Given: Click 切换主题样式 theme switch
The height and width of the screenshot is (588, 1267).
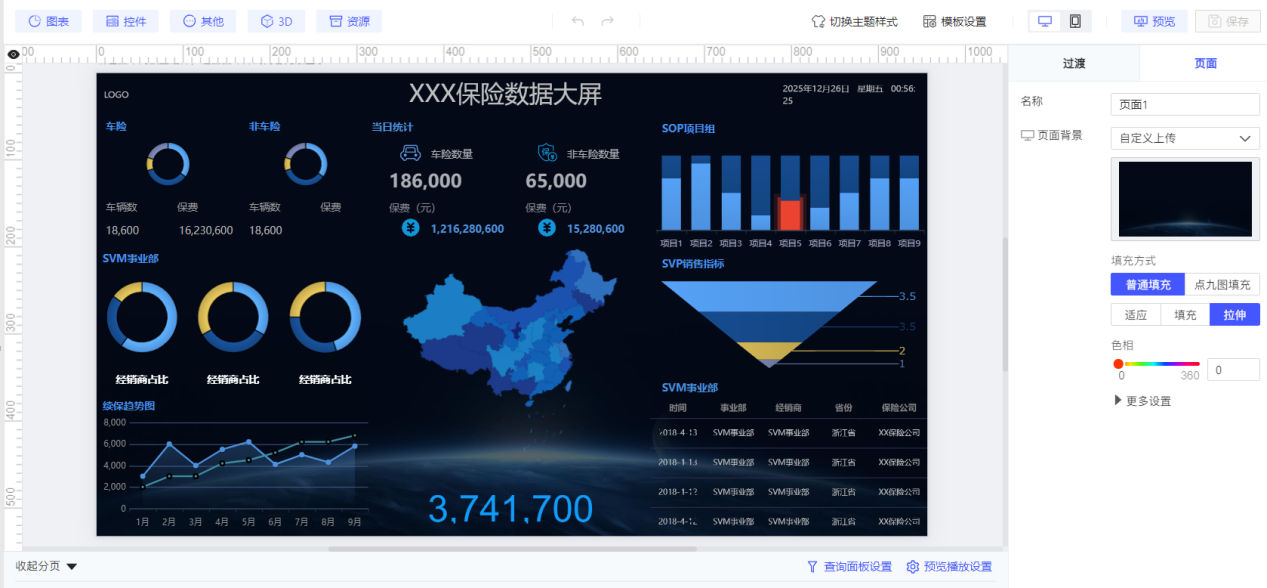Looking at the screenshot, I should (x=854, y=21).
